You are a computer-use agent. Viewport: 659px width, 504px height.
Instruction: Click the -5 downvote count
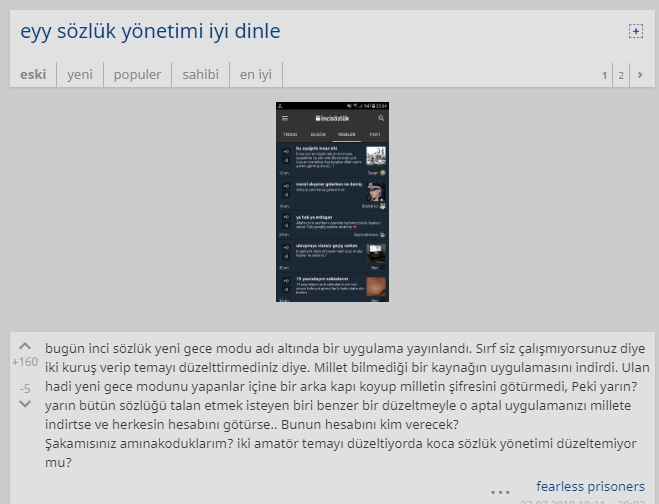coord(25,388)
